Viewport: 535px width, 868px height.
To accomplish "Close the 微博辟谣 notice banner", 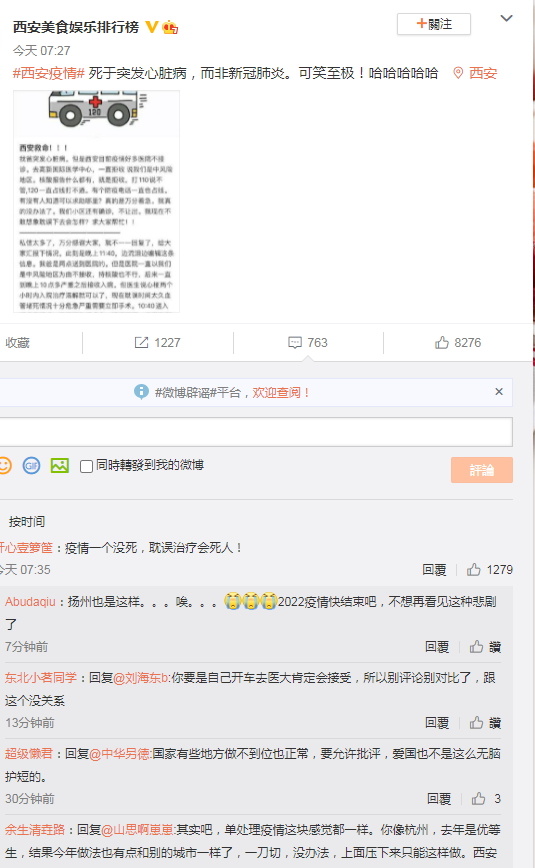I will tap(499, 392).
